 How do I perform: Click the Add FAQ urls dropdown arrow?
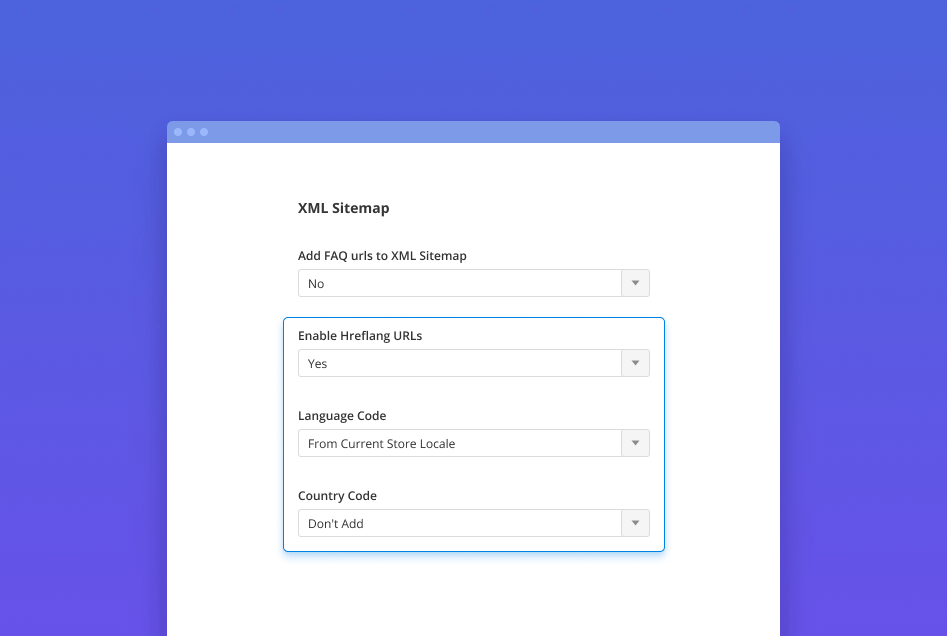coord(635,284)
